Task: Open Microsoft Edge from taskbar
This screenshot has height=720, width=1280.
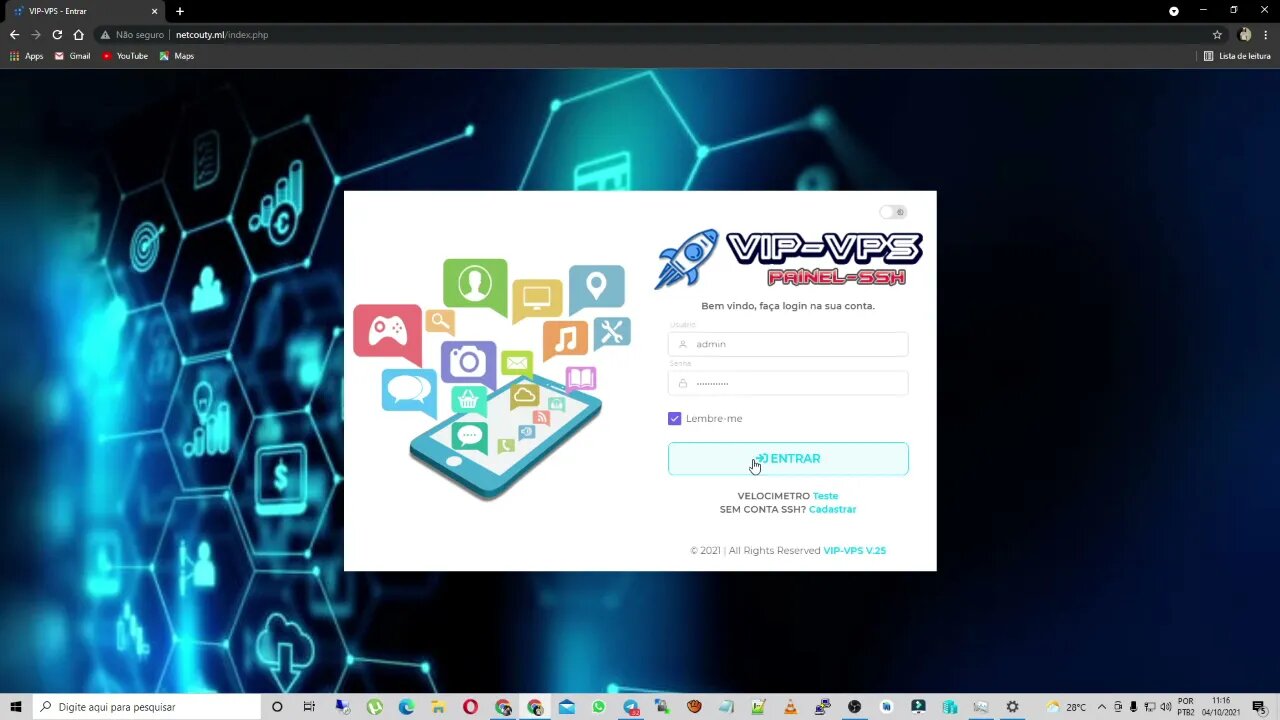Action: (406, 707)
